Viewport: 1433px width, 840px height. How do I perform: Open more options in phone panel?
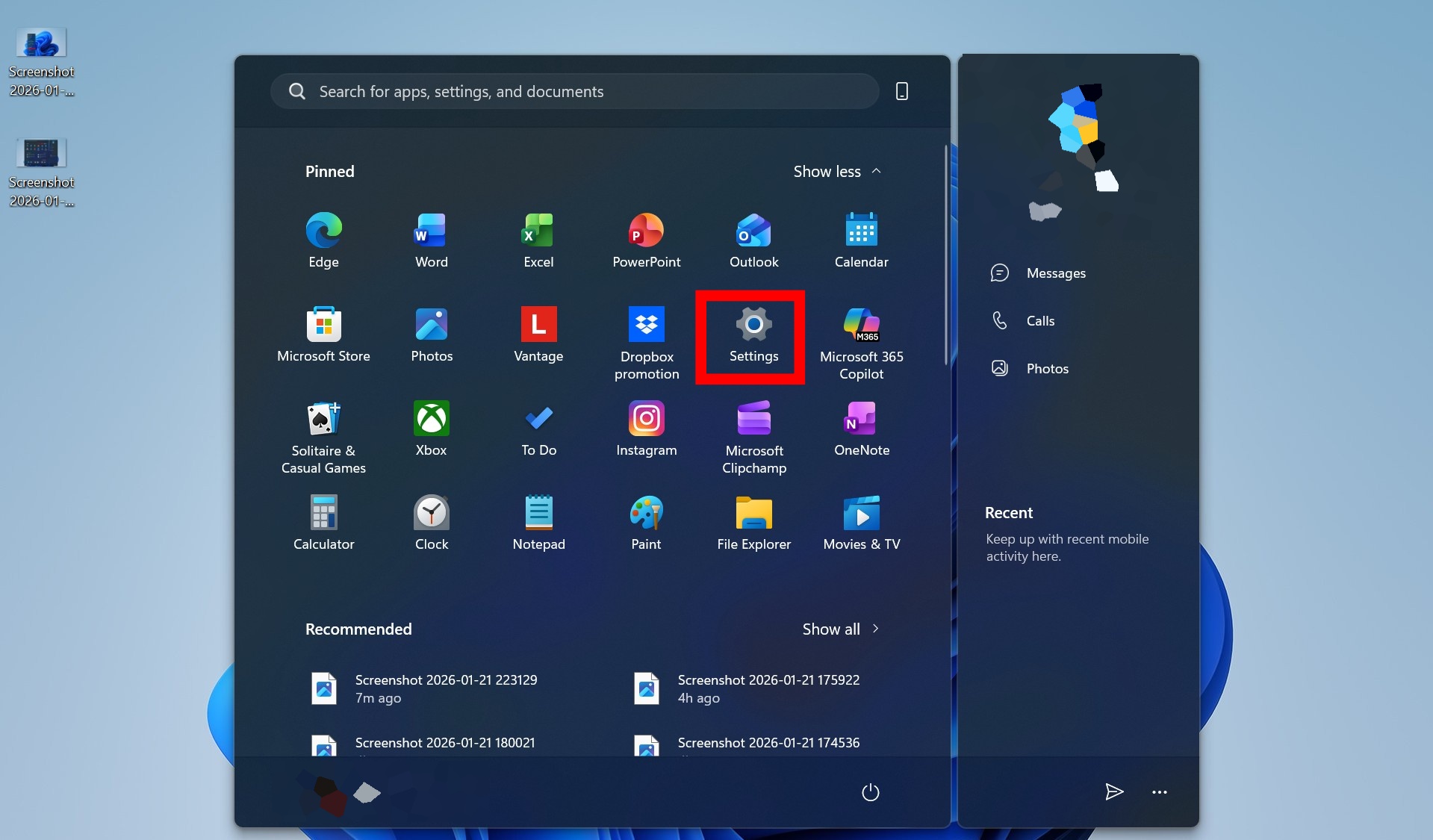[1160, 792]
